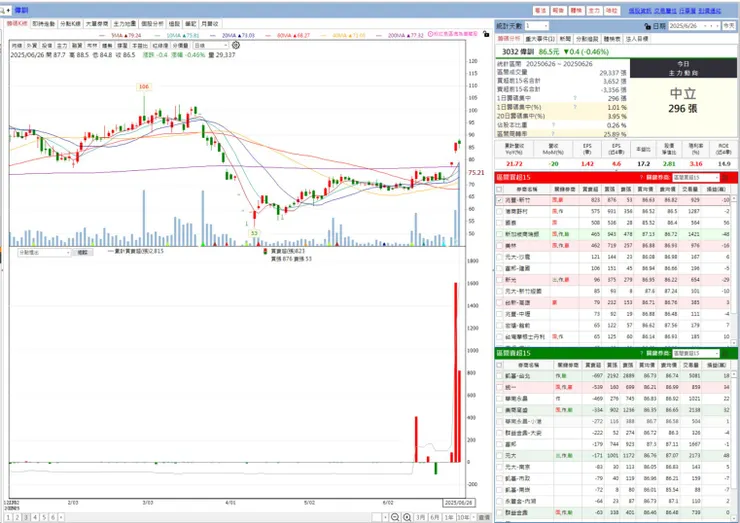Open the 關鍵券商 dropdown in red header
The height and width of the screenshot is (523, 740).
tap(696, 177)
